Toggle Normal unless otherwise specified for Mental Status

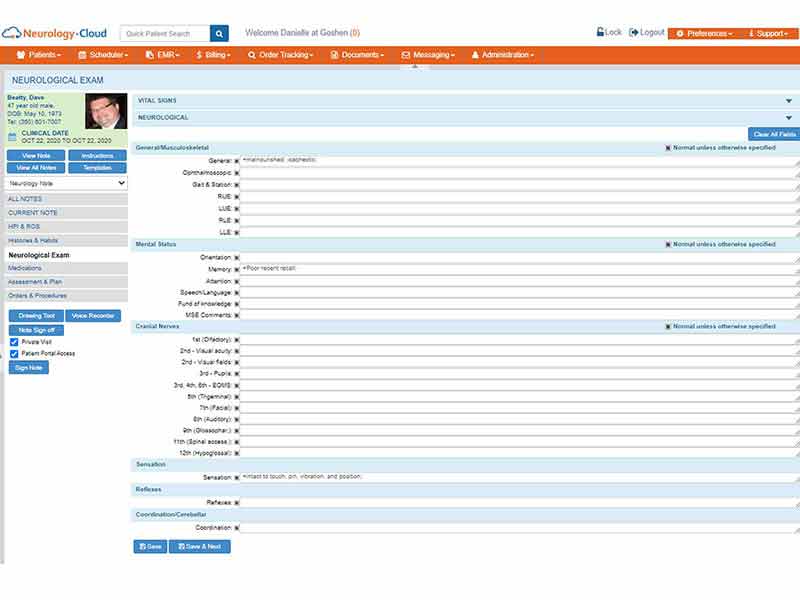click(668, 244)
